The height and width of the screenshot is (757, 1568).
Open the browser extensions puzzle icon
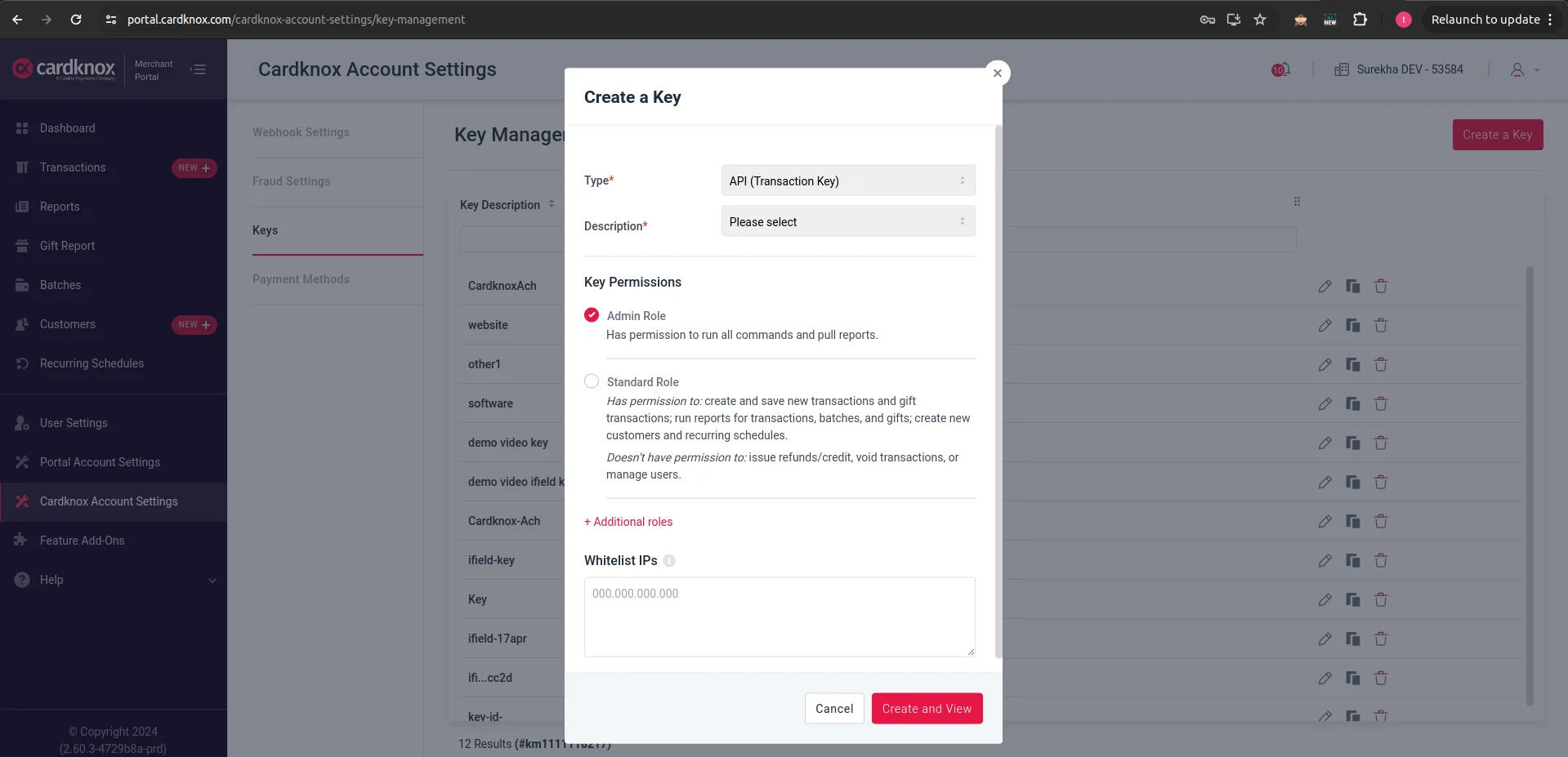[1360, 20]
